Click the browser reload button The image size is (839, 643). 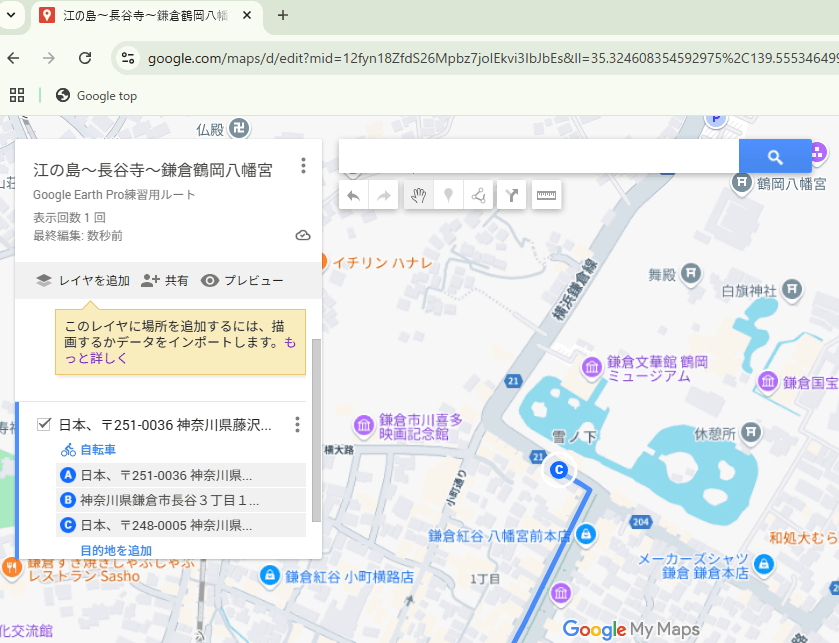coord(85,58)
